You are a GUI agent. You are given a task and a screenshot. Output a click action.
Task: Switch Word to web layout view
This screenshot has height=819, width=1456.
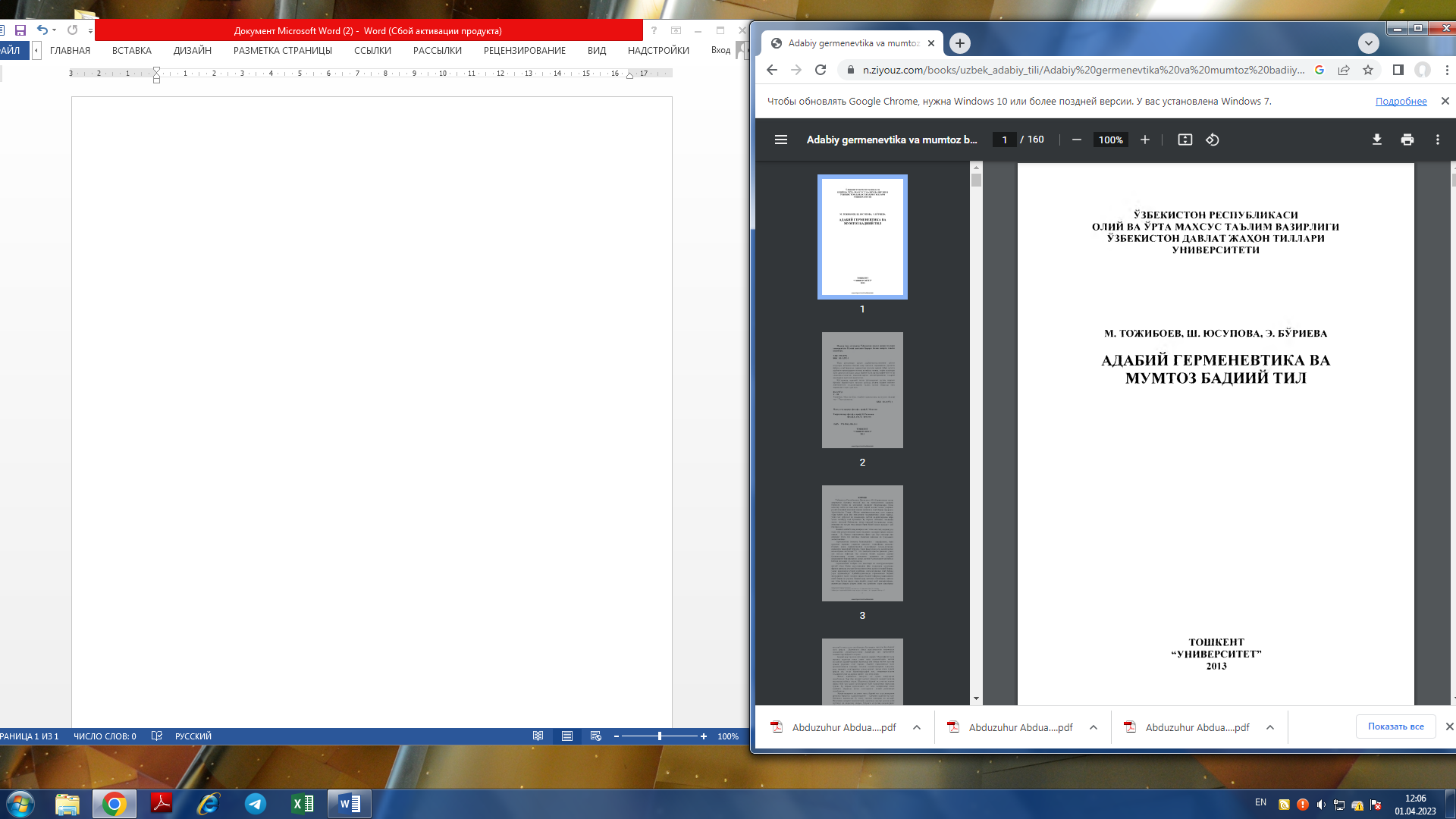tap(596, 736)
